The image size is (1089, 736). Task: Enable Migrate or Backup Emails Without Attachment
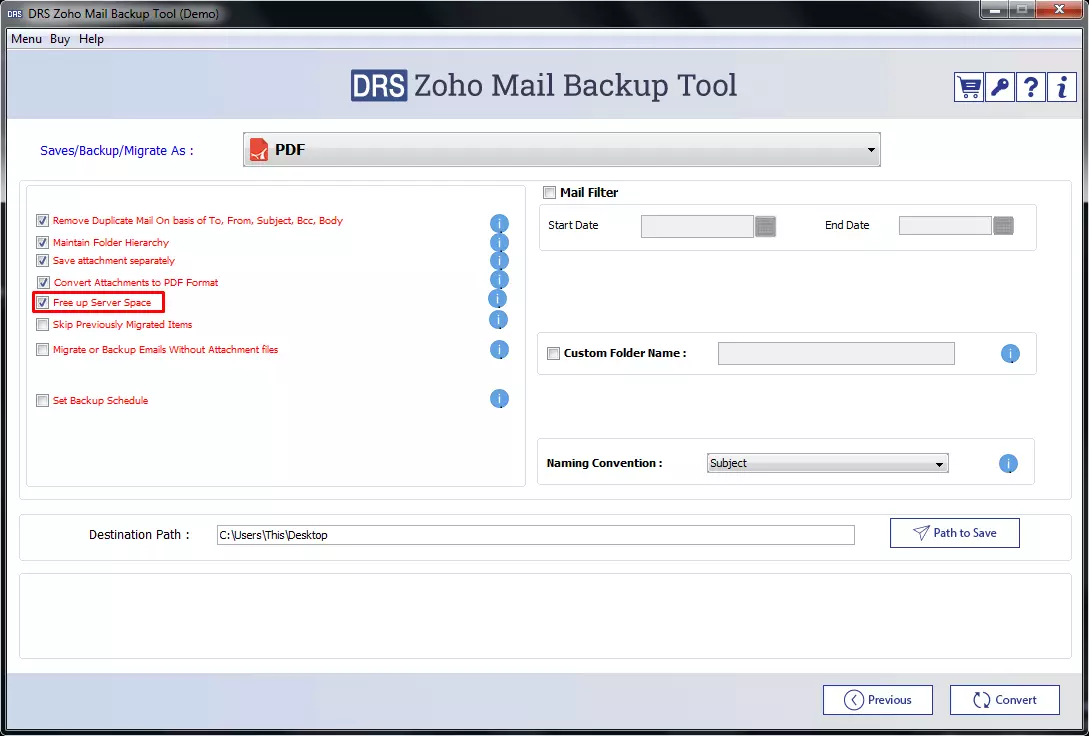click(x=42, y=349)
